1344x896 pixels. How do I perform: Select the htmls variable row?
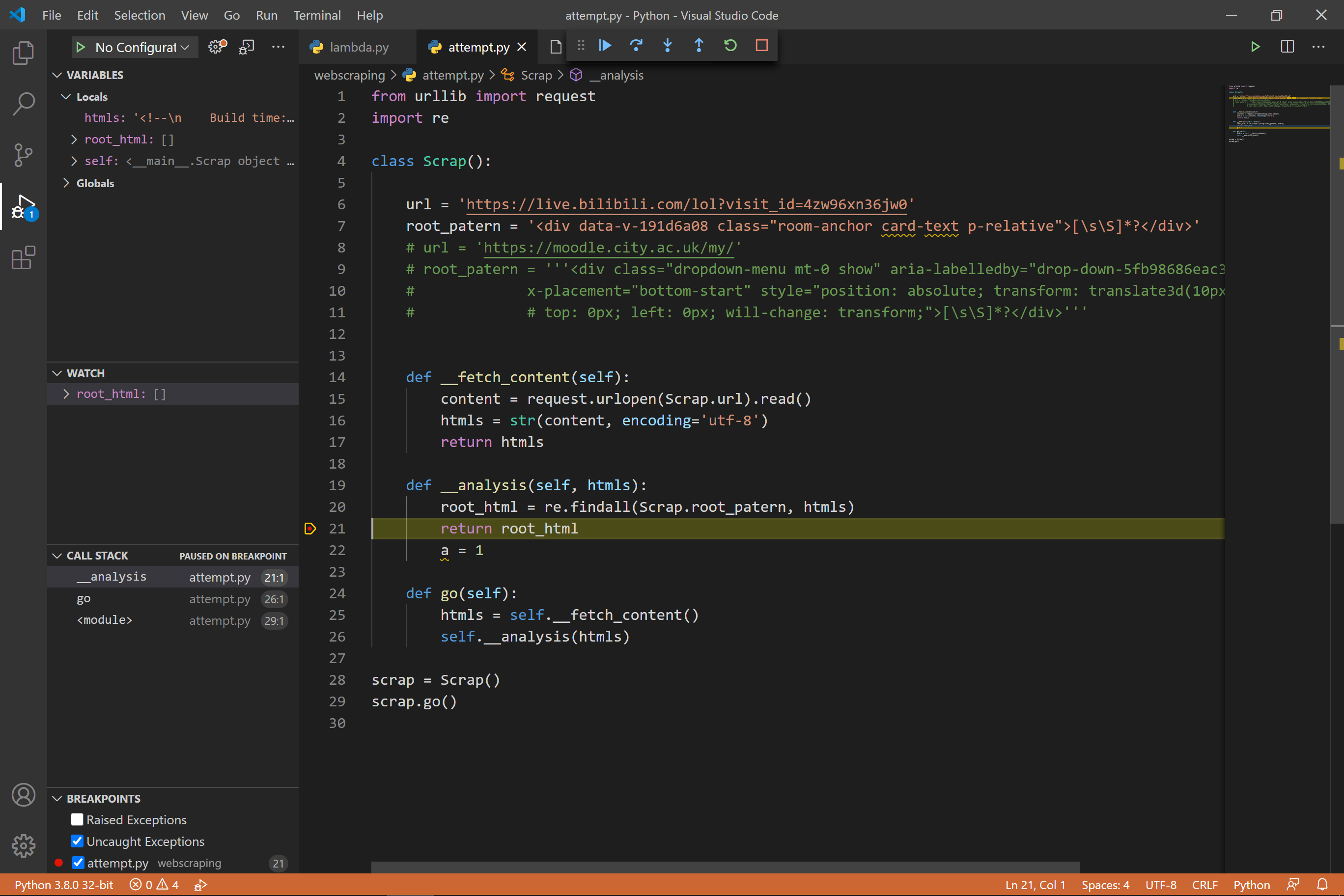[x=172, y=118]
